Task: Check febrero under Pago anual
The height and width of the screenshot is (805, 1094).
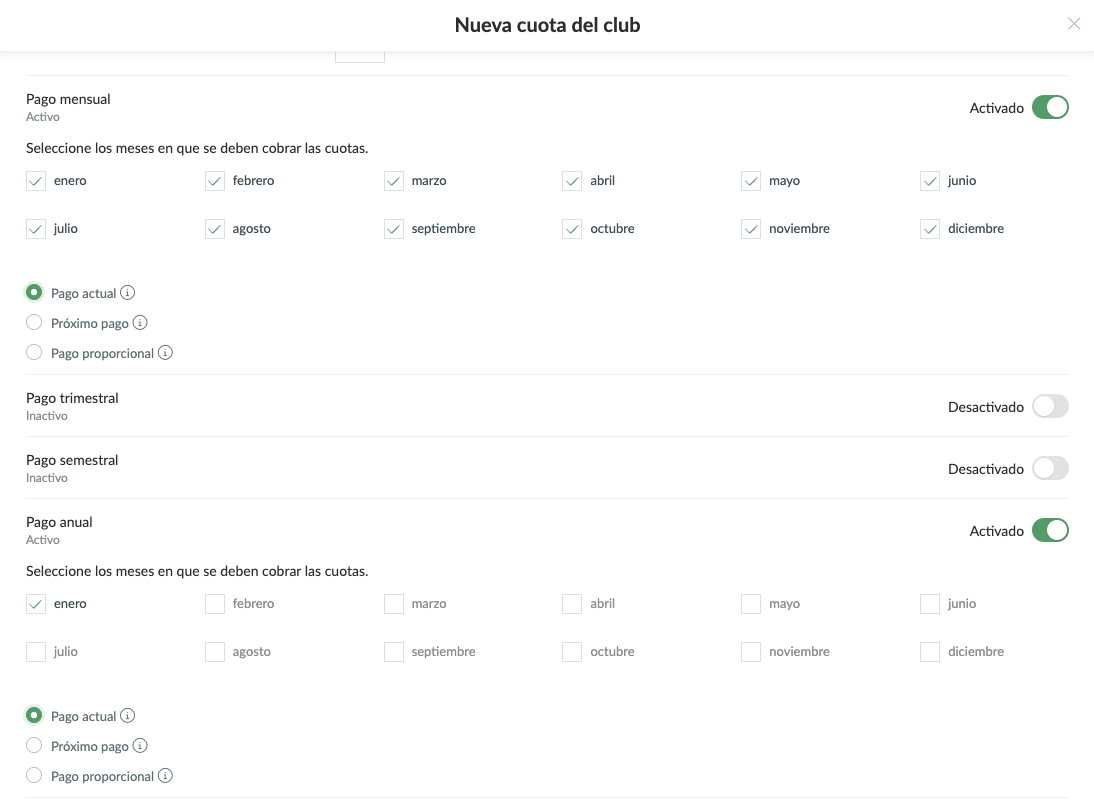Action: click(215, 604)
